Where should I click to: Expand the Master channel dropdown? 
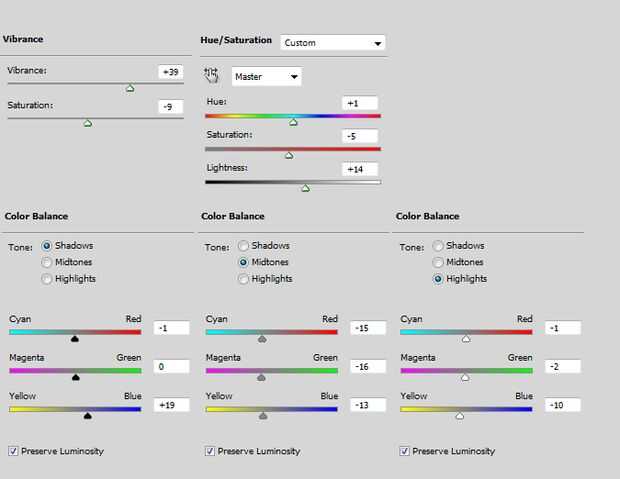[266, 77]
